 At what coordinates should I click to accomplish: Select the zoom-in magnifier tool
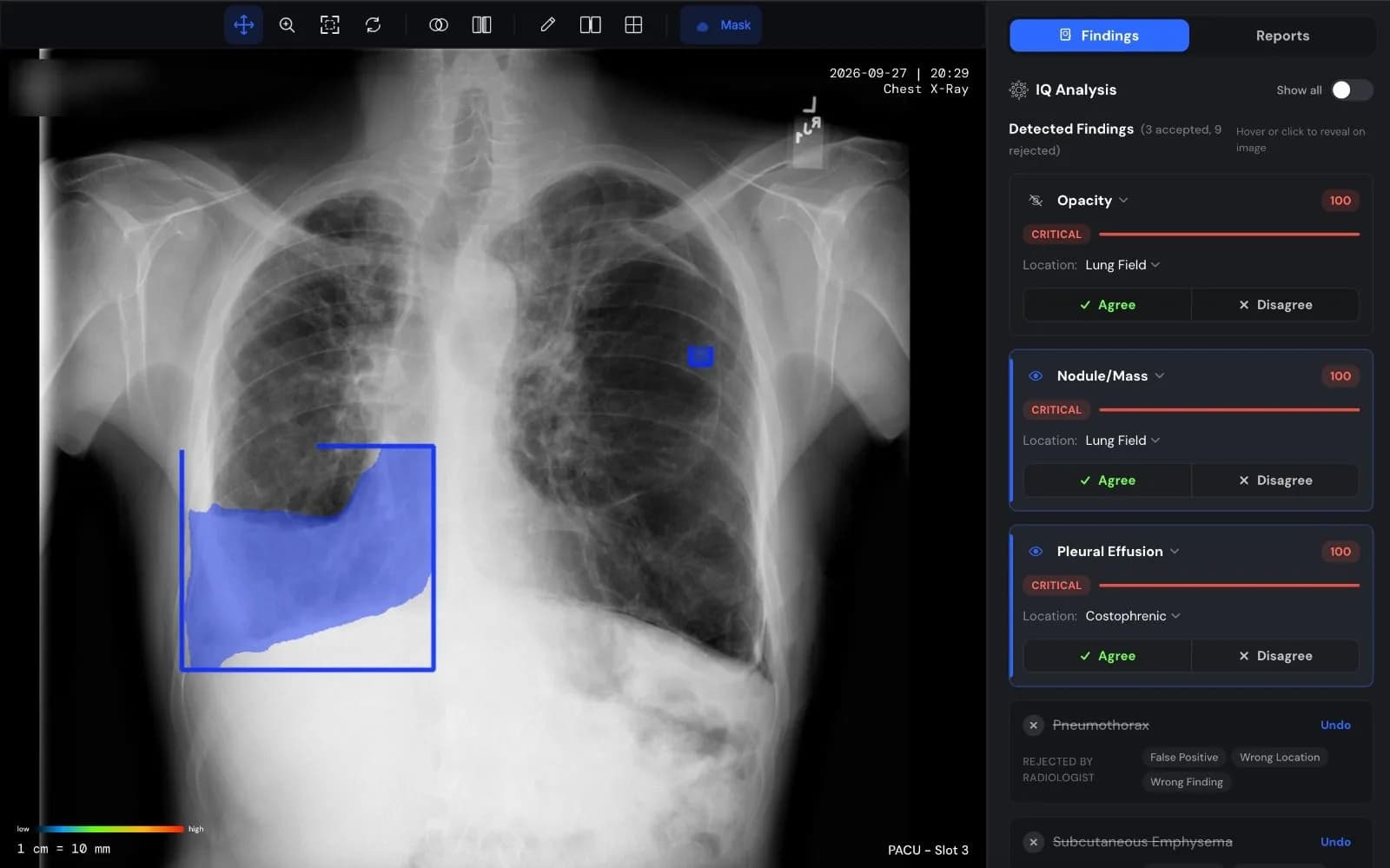click(287, 25)
